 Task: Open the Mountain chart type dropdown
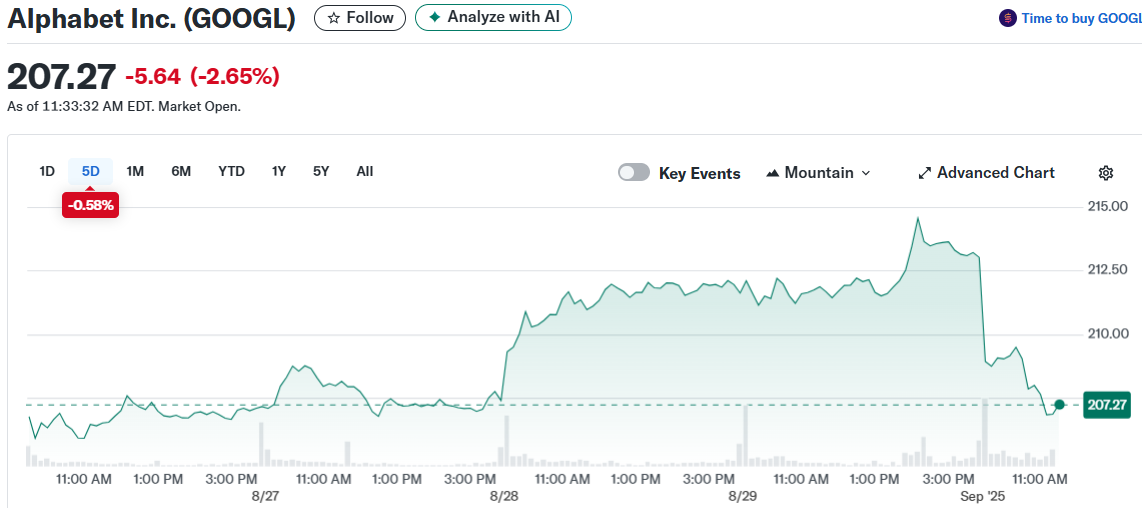click(x=819, y=173)
